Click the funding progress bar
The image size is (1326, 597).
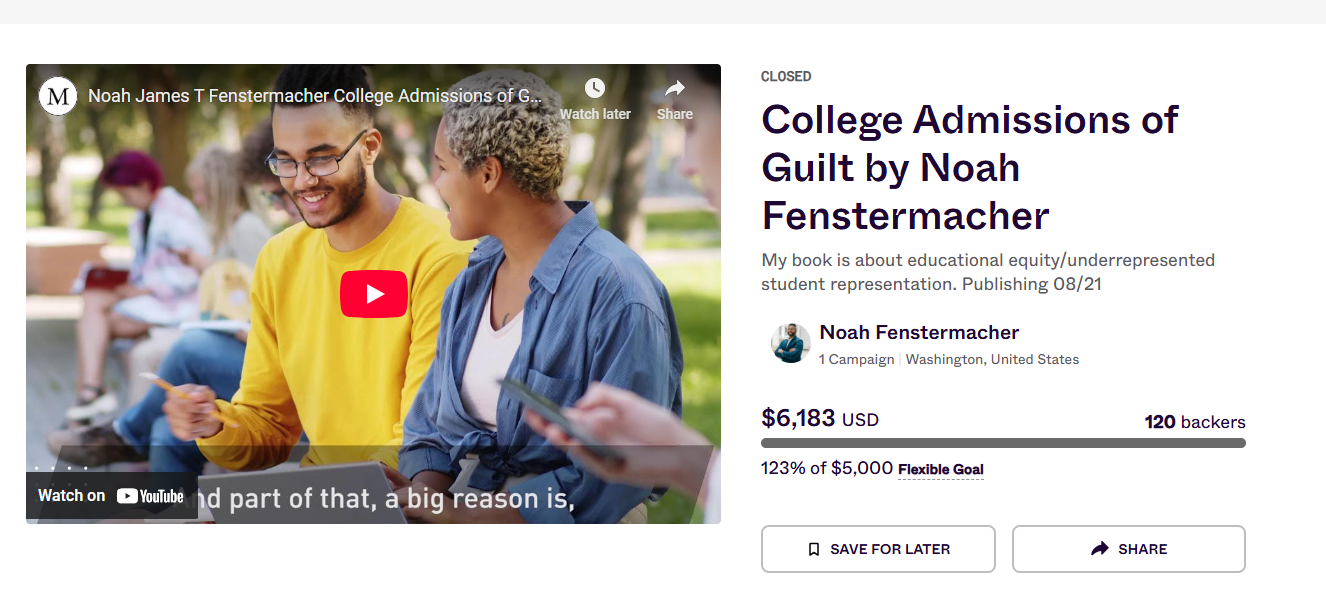[x=1003, y=443]
